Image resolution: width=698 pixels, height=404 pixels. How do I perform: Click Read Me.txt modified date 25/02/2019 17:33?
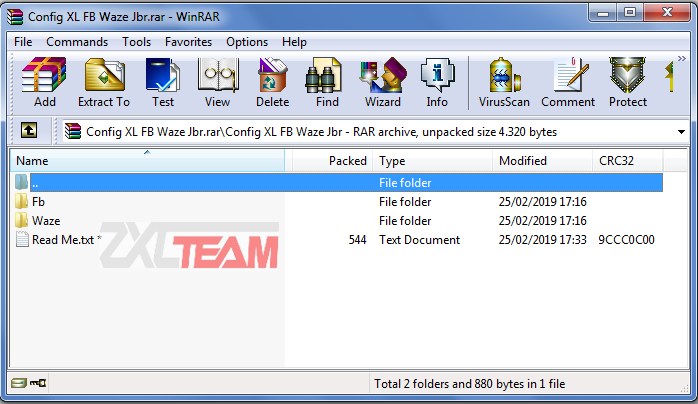point(542,240)
